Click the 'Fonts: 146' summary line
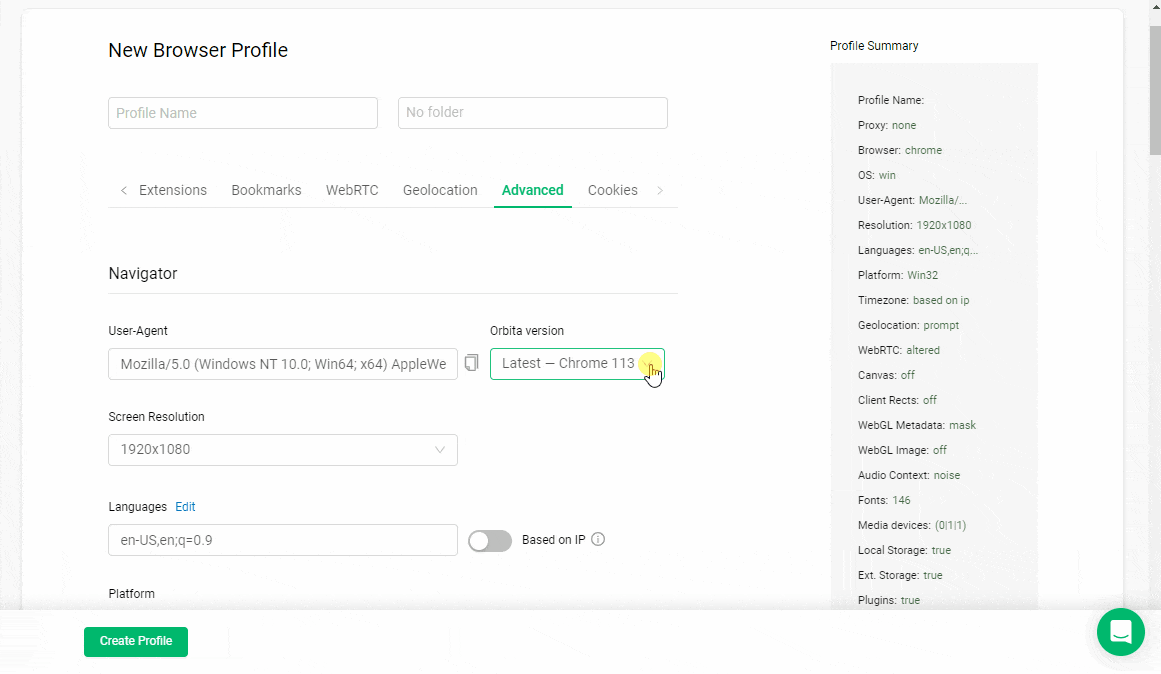Image resolution: width=1161 pixels, height=674 pixels. click(x=884, y=500)
